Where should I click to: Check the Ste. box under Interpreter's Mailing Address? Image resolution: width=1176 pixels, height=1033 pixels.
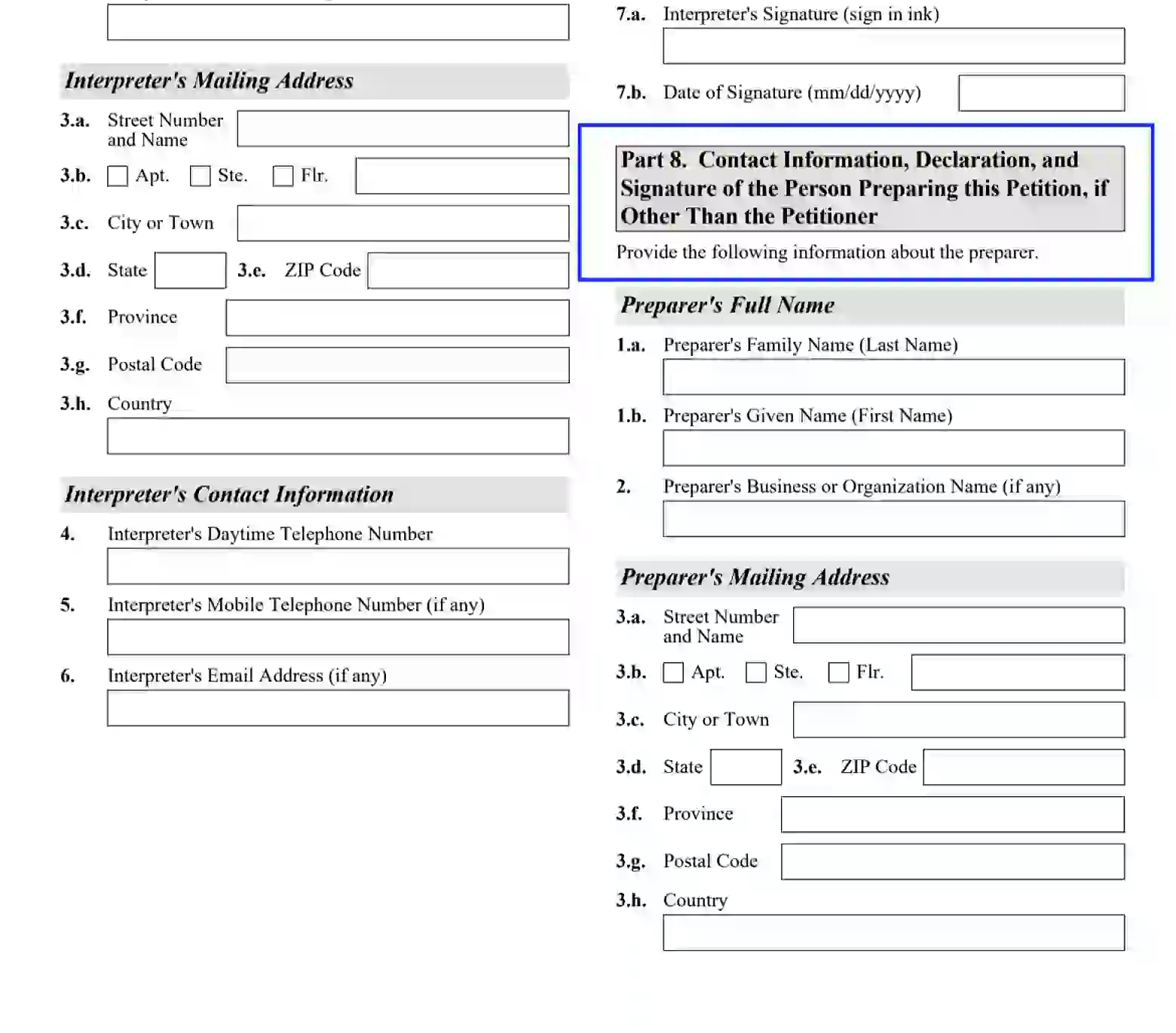(x=200, y=176)
